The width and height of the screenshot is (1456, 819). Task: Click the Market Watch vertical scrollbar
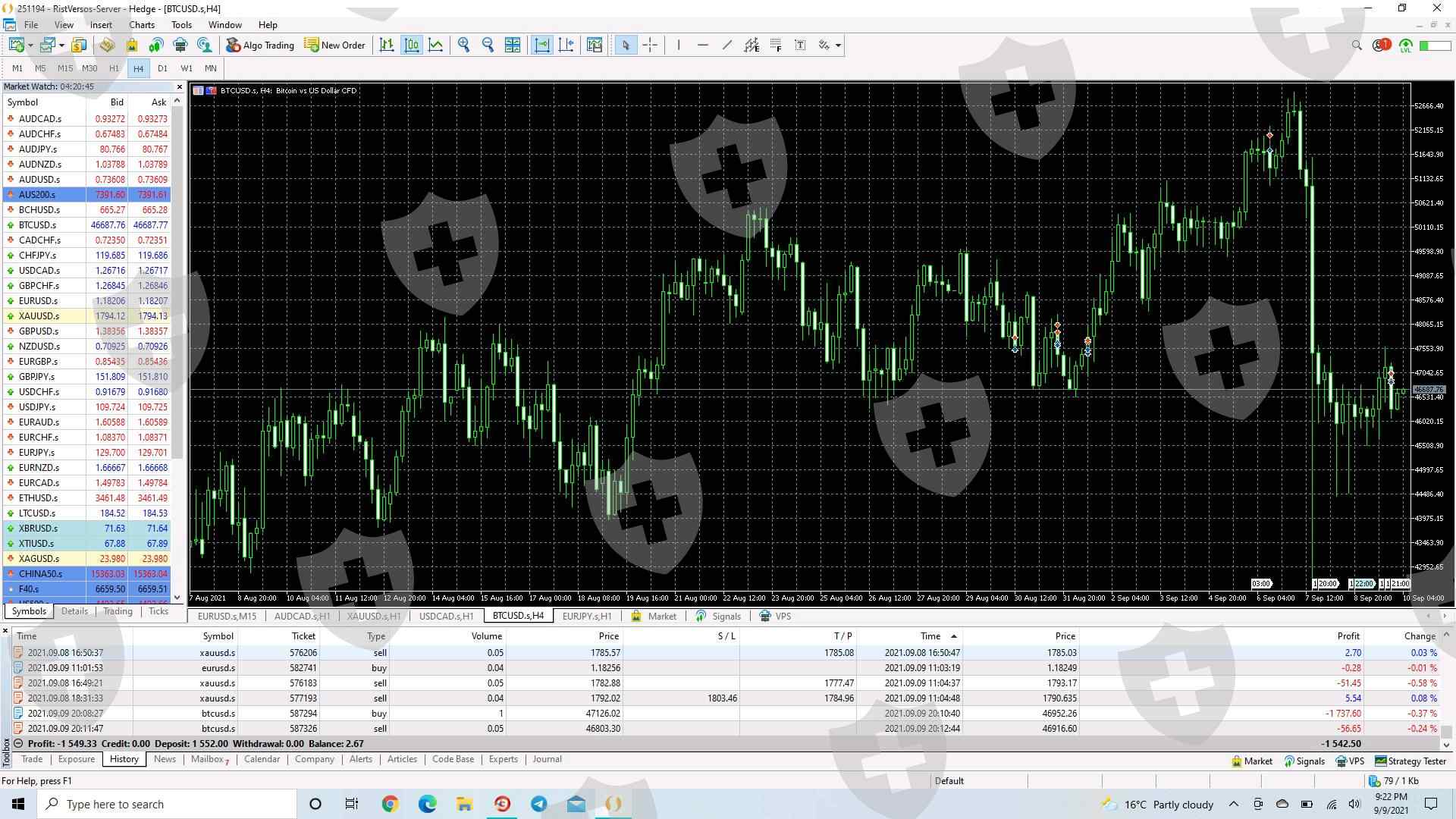click(x=177, y=303)
